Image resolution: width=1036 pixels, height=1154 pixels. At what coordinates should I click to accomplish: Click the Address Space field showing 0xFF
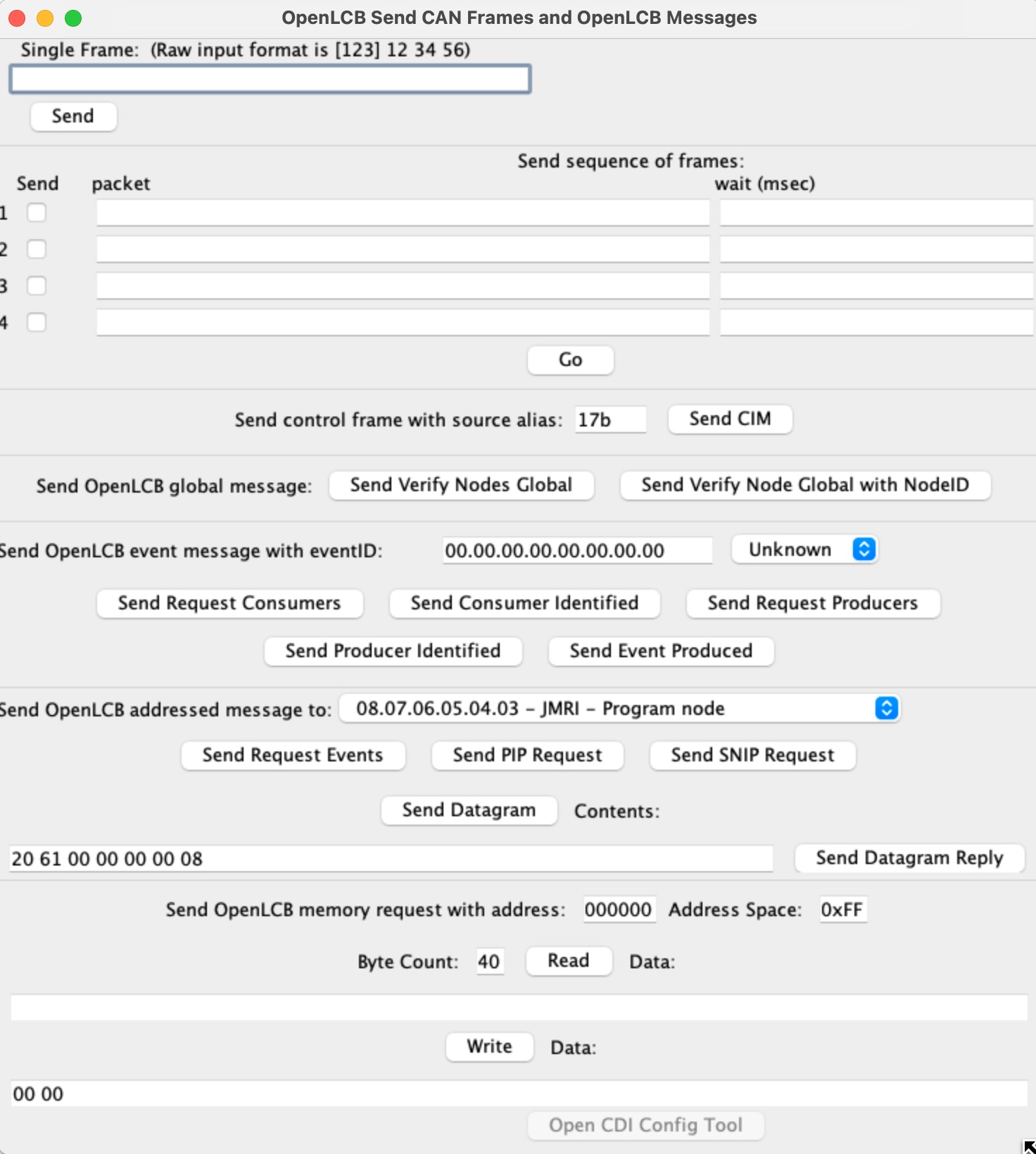842,910
